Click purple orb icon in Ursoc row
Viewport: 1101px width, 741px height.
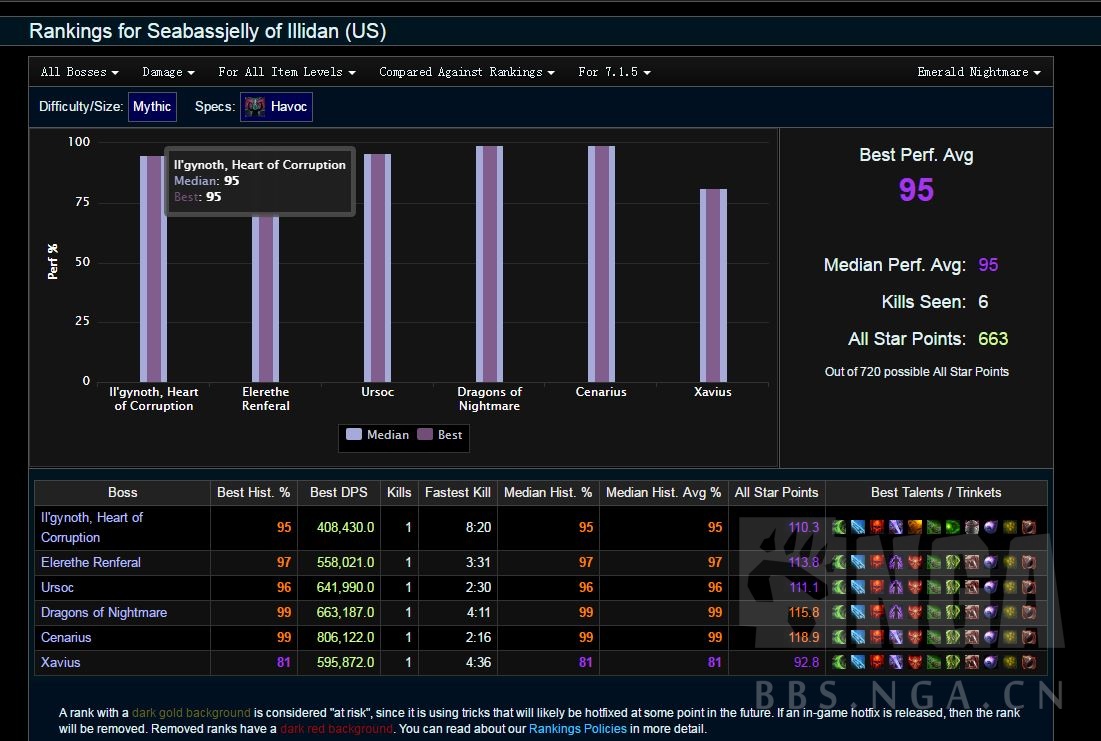pyautogui.click(x=991, y=587)
